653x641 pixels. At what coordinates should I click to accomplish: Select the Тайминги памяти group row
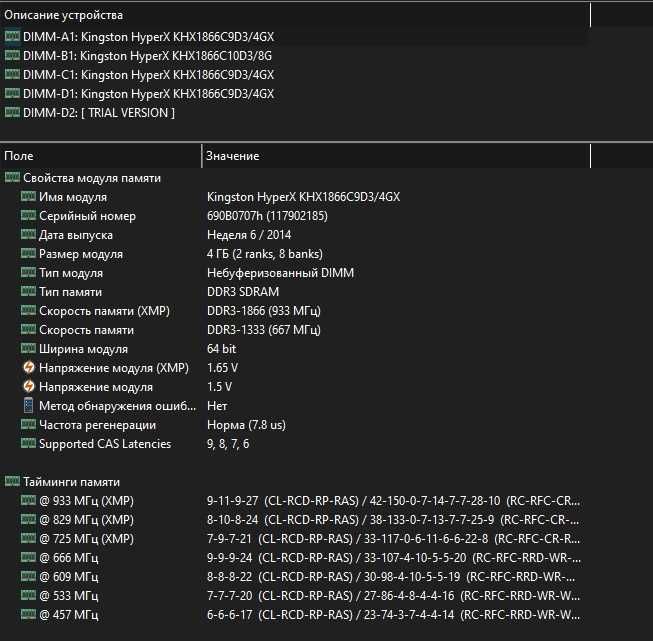71,482
